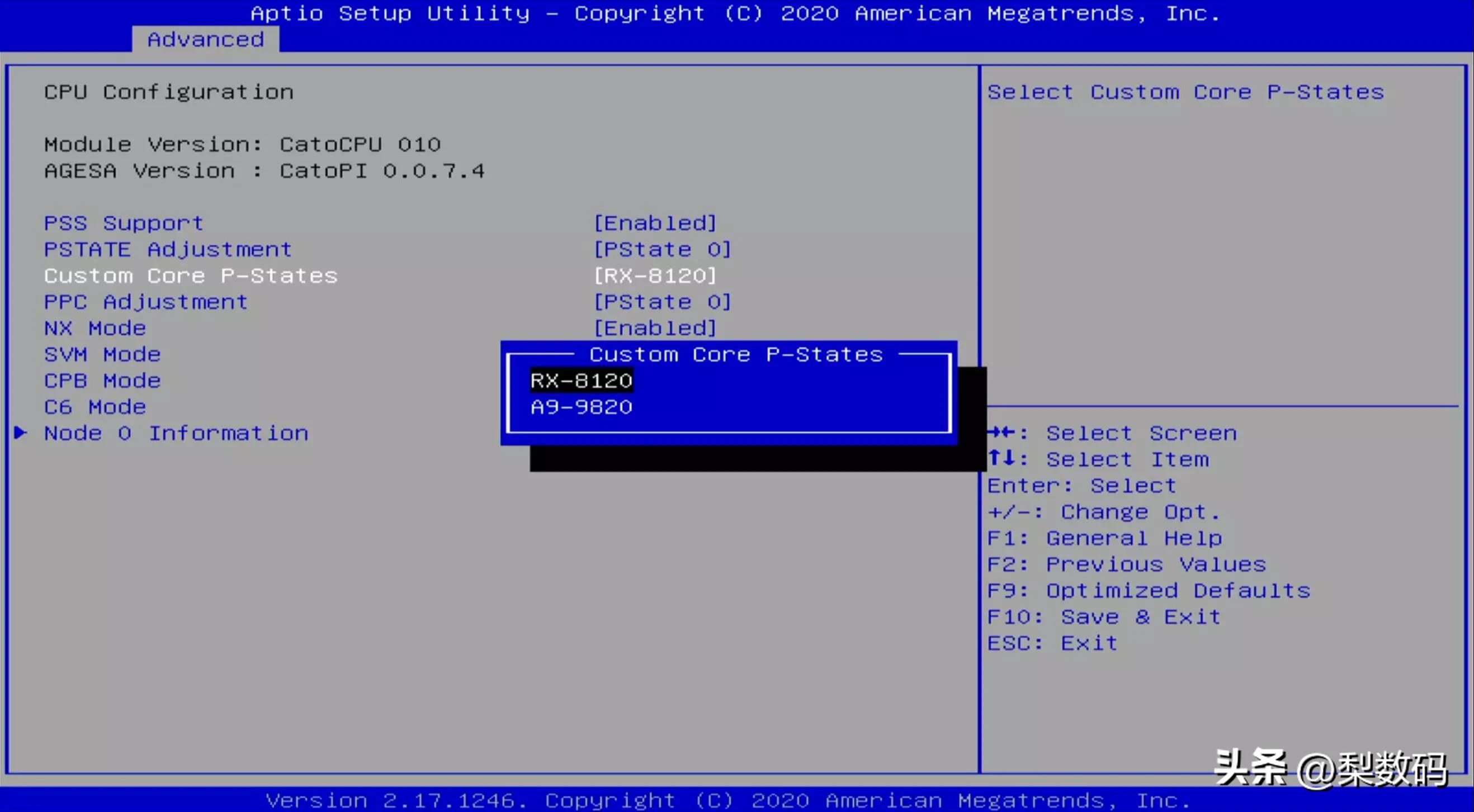Image resolution: width=1474 pixels, height=812 pixels.
Task: Toggle NX Mode Enabled value
Action: (655, 328)
